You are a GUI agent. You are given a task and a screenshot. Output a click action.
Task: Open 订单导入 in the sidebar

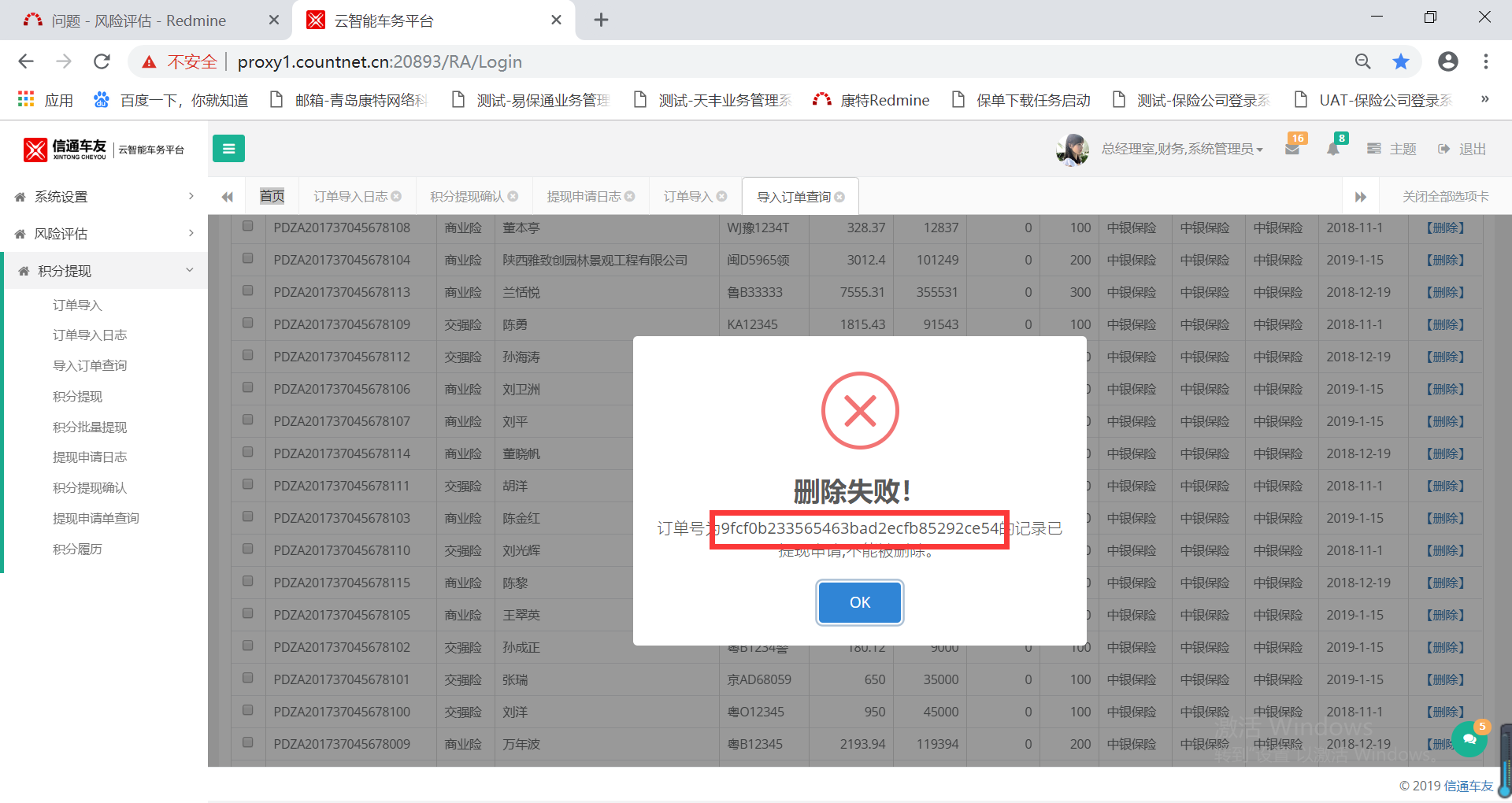point(77,305)
